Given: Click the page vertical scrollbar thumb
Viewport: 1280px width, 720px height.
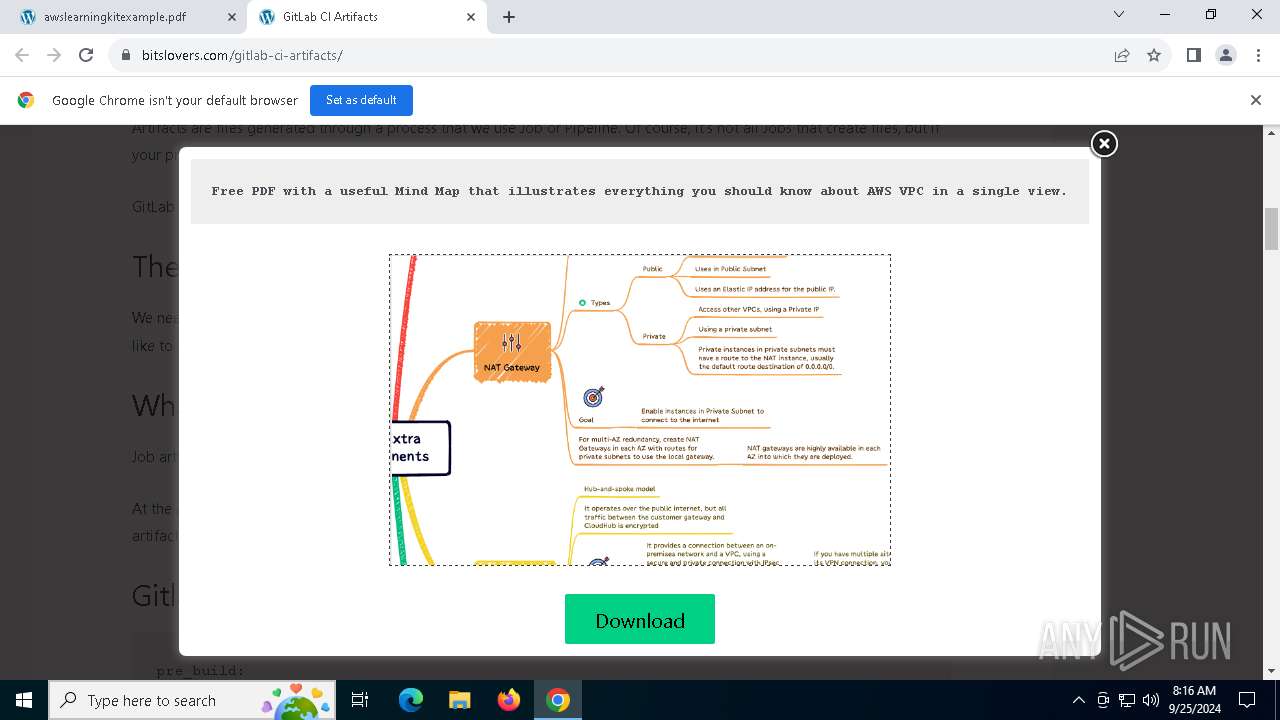Looking at the screenshot, I should click(x=1271, y=229).
